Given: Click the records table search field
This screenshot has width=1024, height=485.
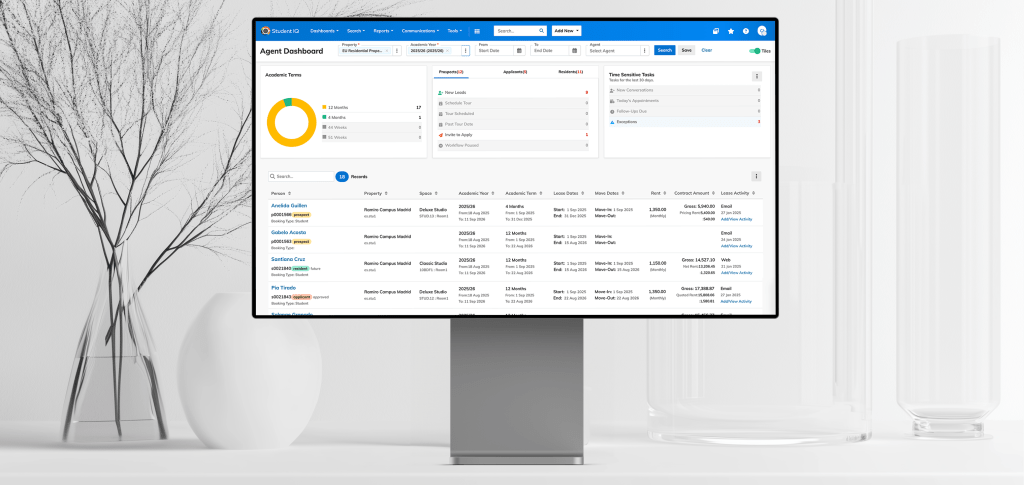Looking at the screenshot, I should click(x=304, y=176).
